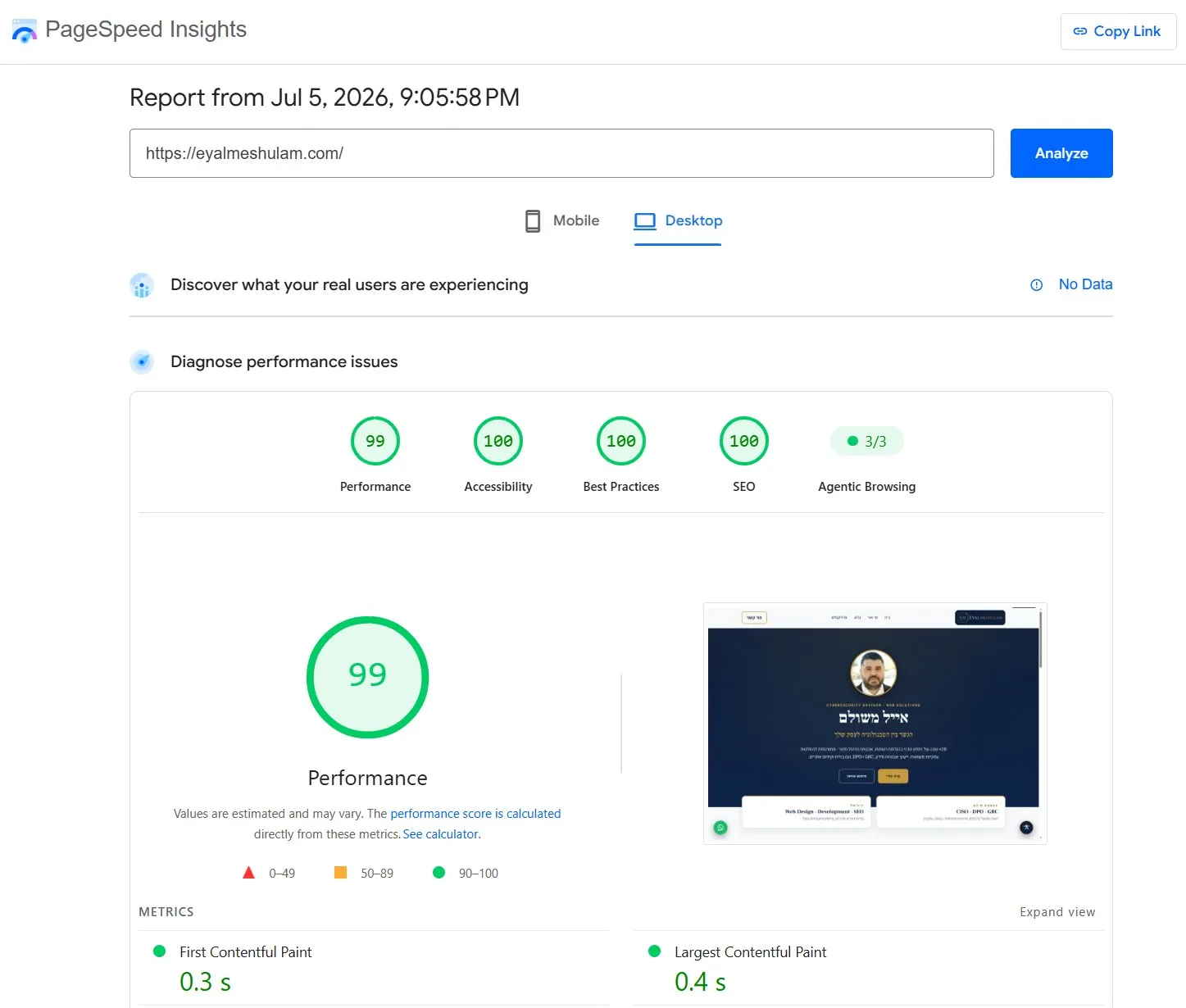
Task: Click the Diagnose performance issues icon
Action: click(142, 361)
